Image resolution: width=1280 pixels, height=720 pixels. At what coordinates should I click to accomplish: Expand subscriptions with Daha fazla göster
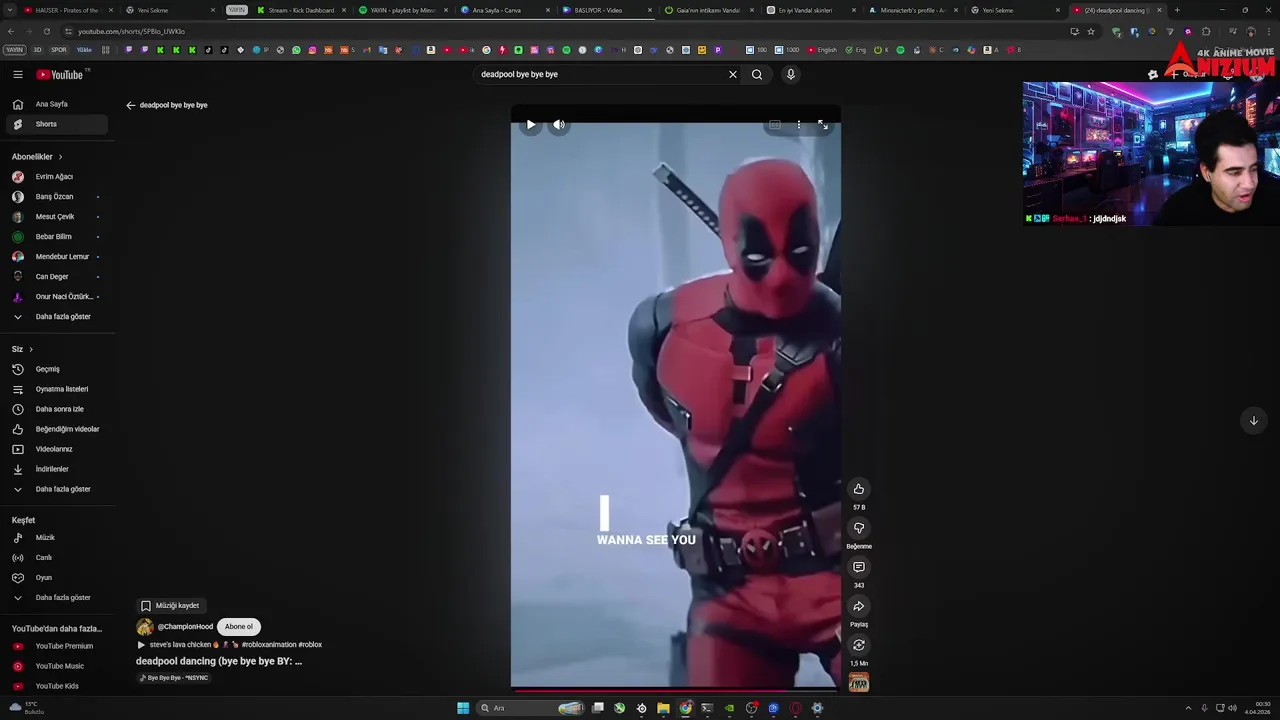[56, 317]
